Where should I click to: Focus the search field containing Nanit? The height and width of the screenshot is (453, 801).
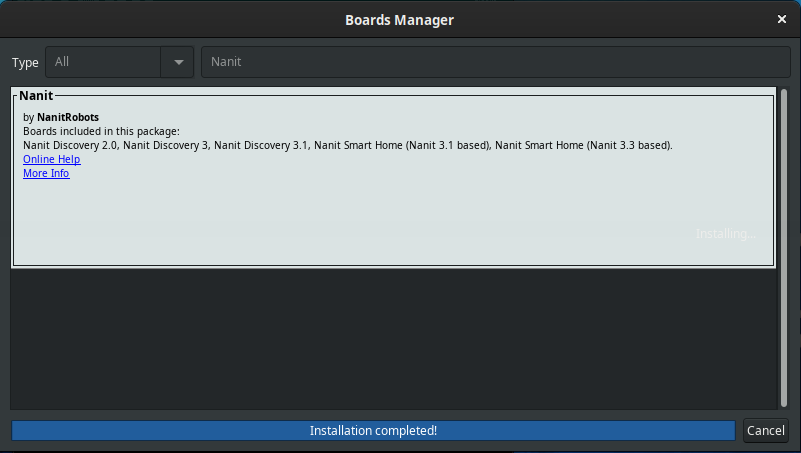click(x=496, y=62)
